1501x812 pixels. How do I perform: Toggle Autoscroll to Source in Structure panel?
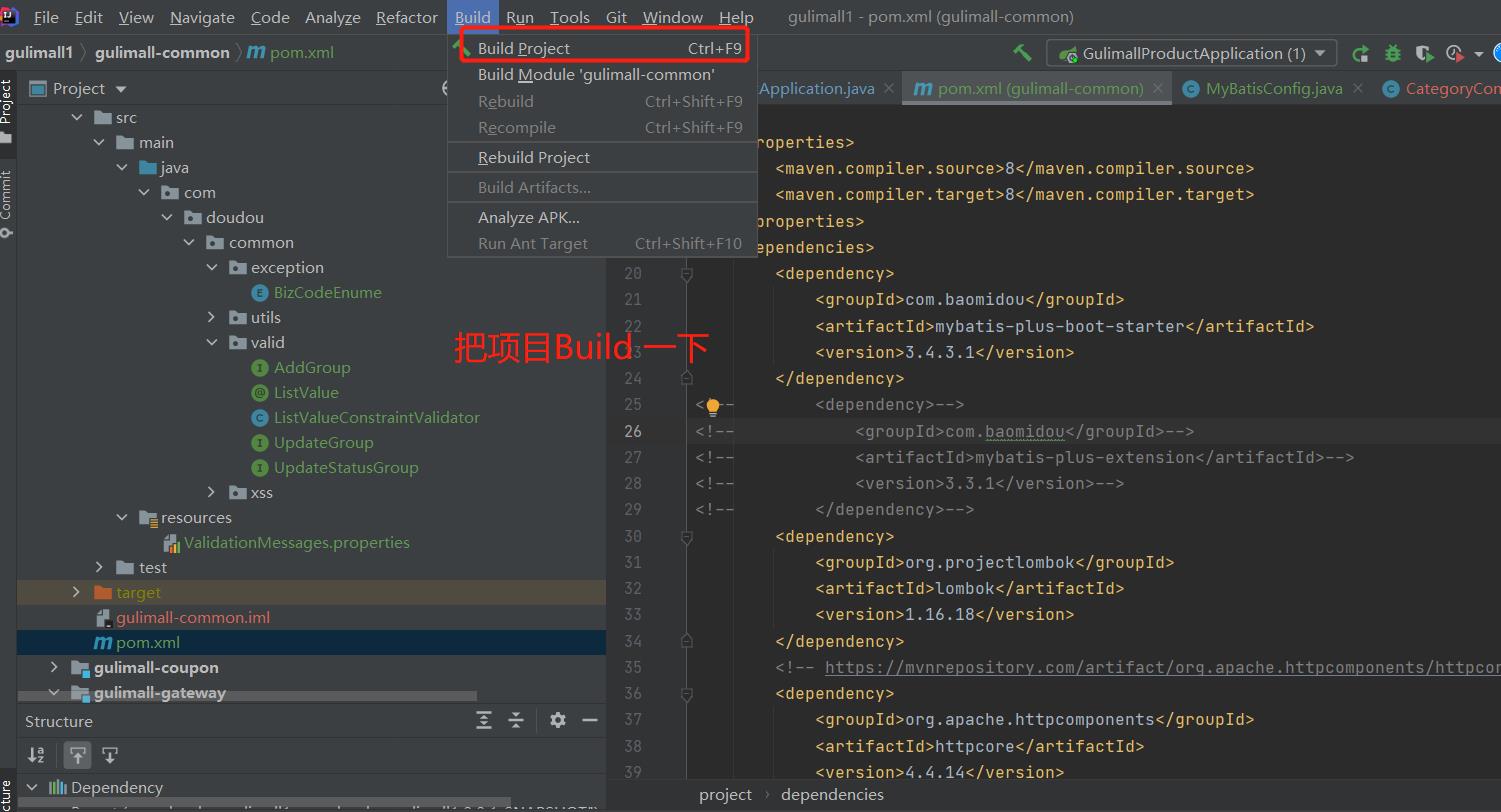(x=77, y=755)
